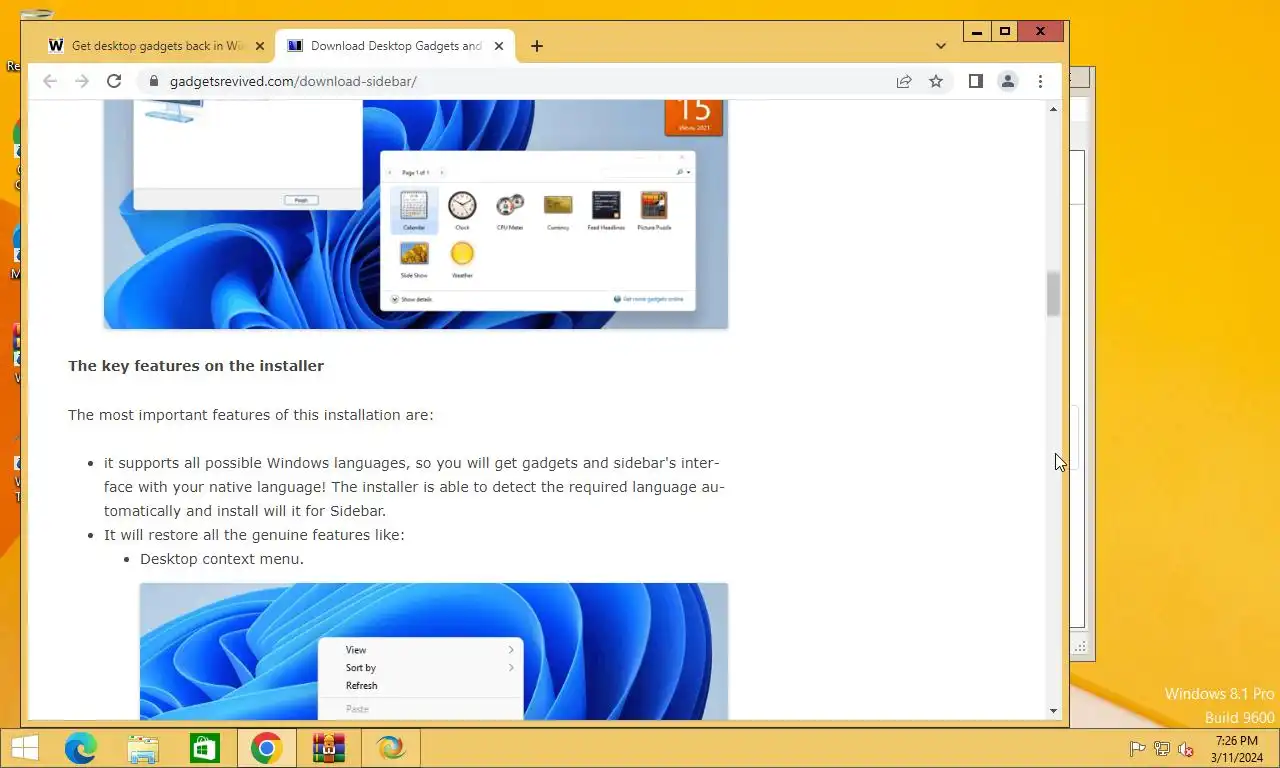This screenshot has width=1280, height=768.
Task: Minimize the Chrome window
Action: click(x=977, y=32)
